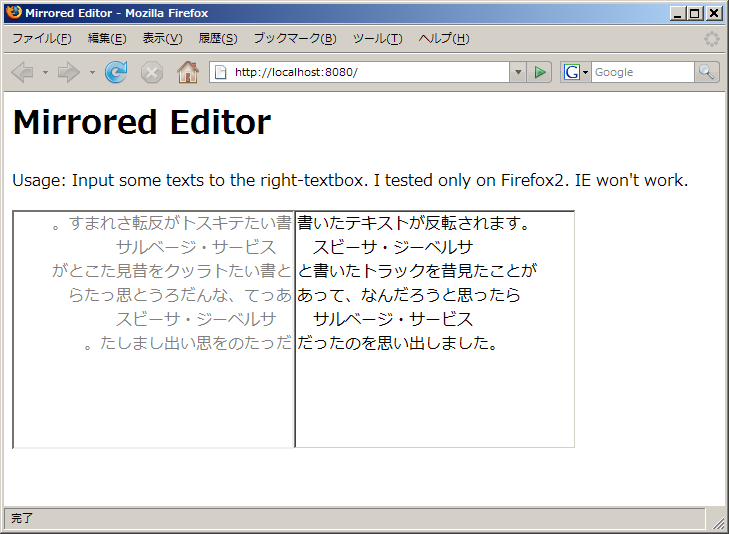729x534 pixels.
Task: Click the line と書いたトラックを昔見たことが
Action: pyautogui.click(x=417, y=270)
